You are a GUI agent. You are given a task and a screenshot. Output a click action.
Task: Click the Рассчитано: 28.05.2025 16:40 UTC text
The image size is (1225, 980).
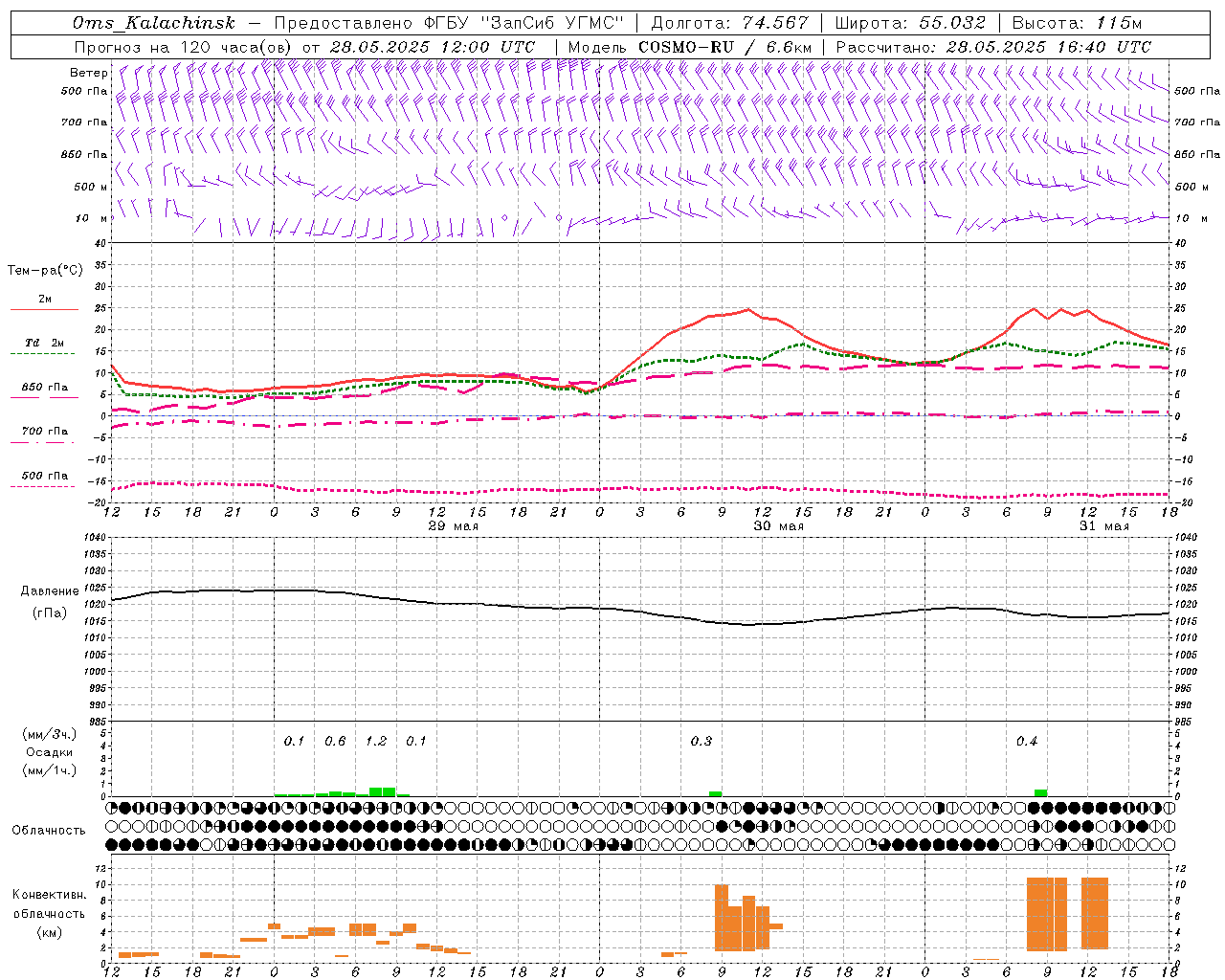[x=993, y=47]
